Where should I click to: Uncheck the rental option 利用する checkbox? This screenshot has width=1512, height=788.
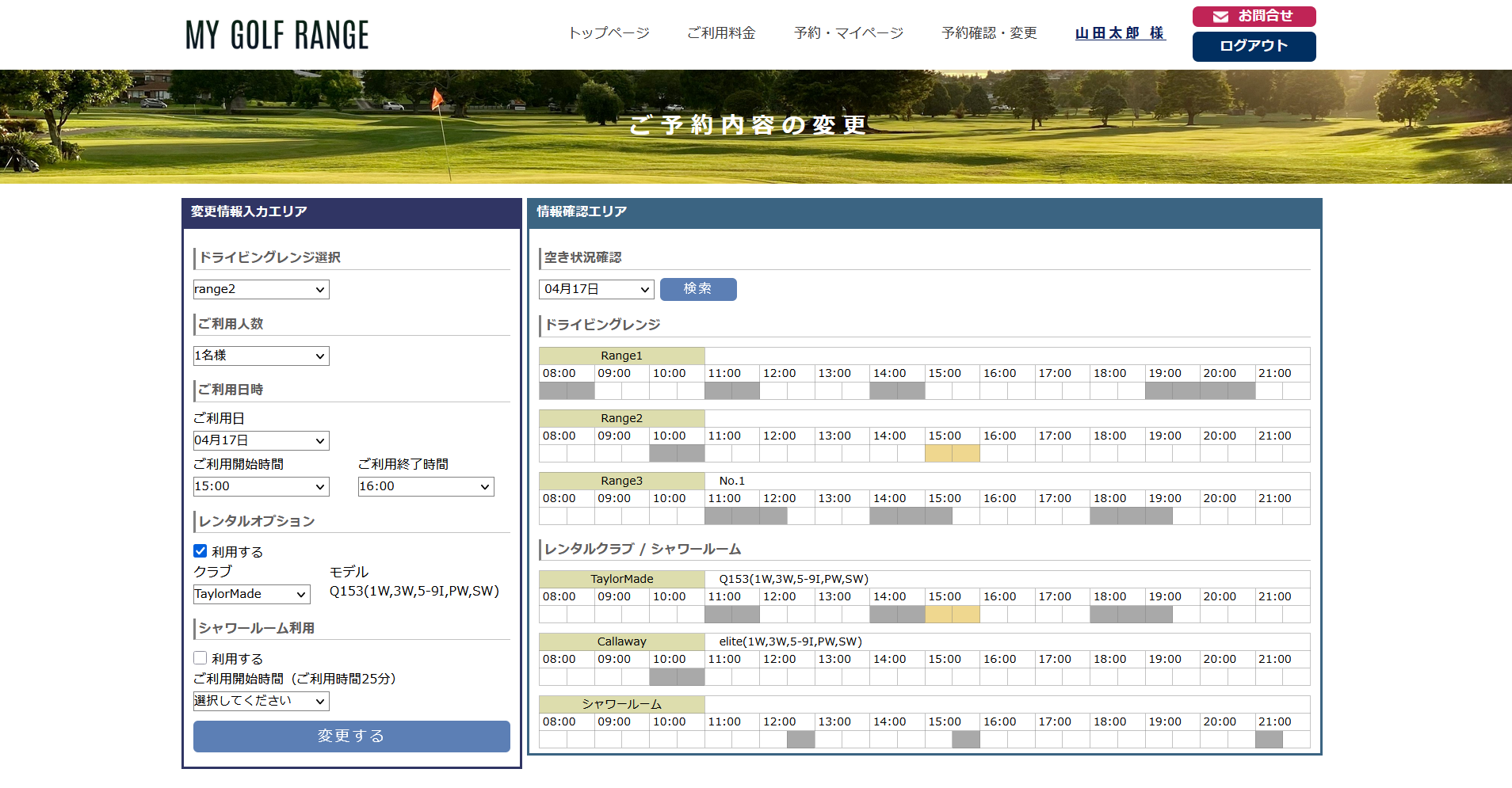pos(200,551)
